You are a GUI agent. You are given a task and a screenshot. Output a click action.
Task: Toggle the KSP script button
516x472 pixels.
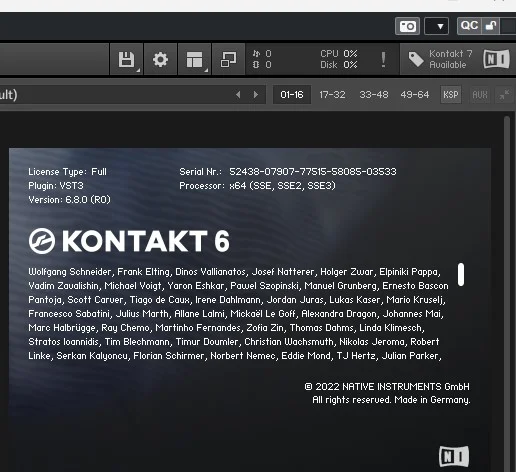(451, 95)
